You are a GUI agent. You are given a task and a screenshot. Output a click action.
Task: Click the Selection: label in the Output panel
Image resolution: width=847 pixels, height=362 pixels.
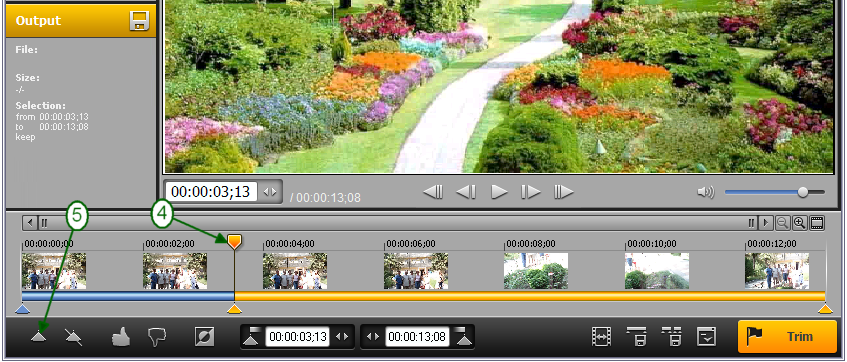click(41, 106)
